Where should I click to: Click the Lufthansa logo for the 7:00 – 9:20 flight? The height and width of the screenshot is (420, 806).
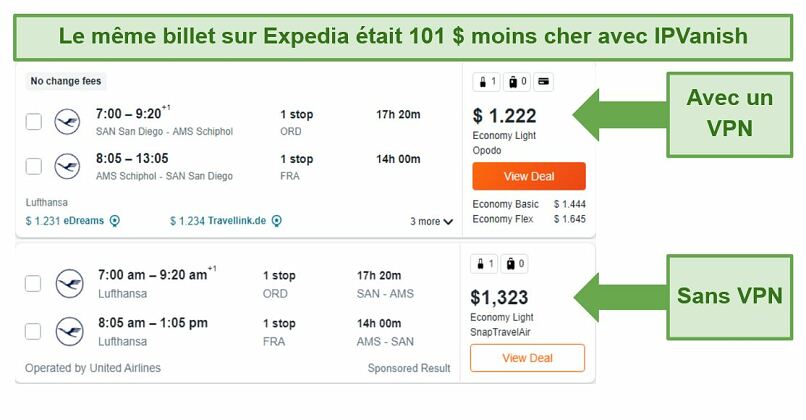pos(67,122)
